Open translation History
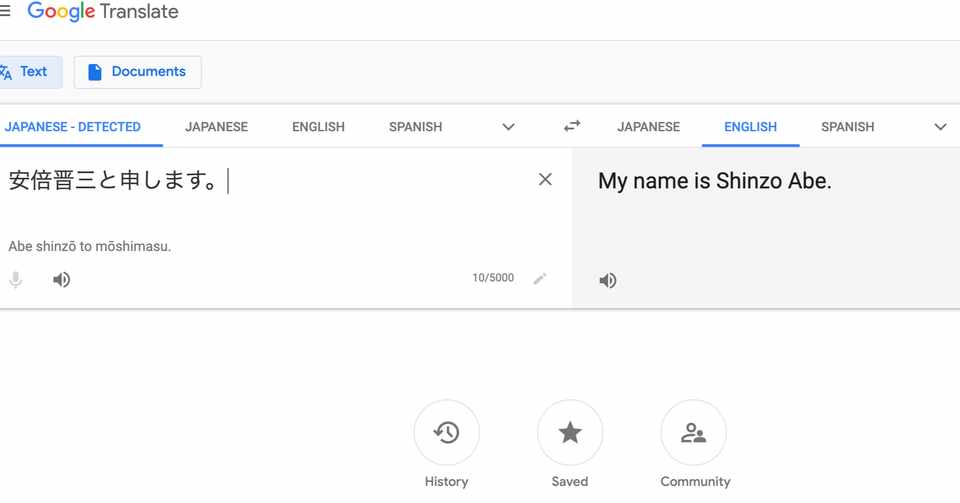 [x=446, y=433]
